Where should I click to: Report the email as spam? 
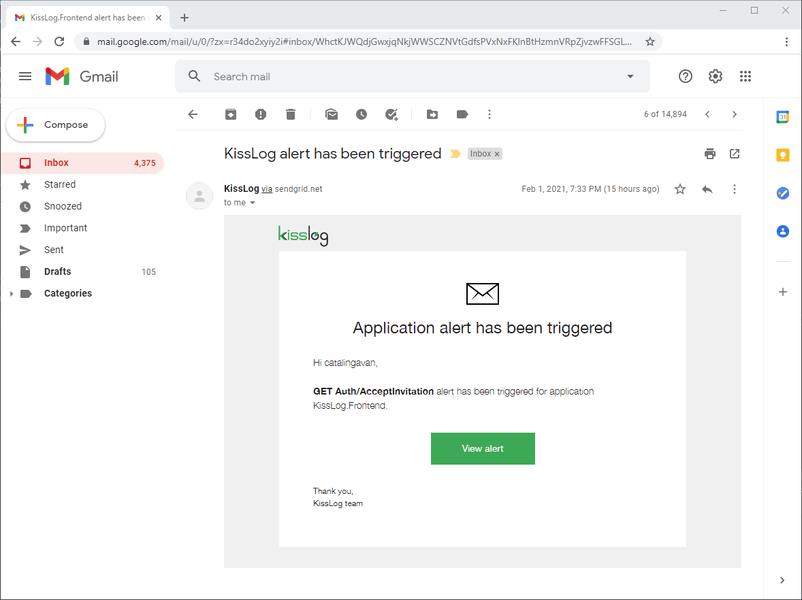260,114
